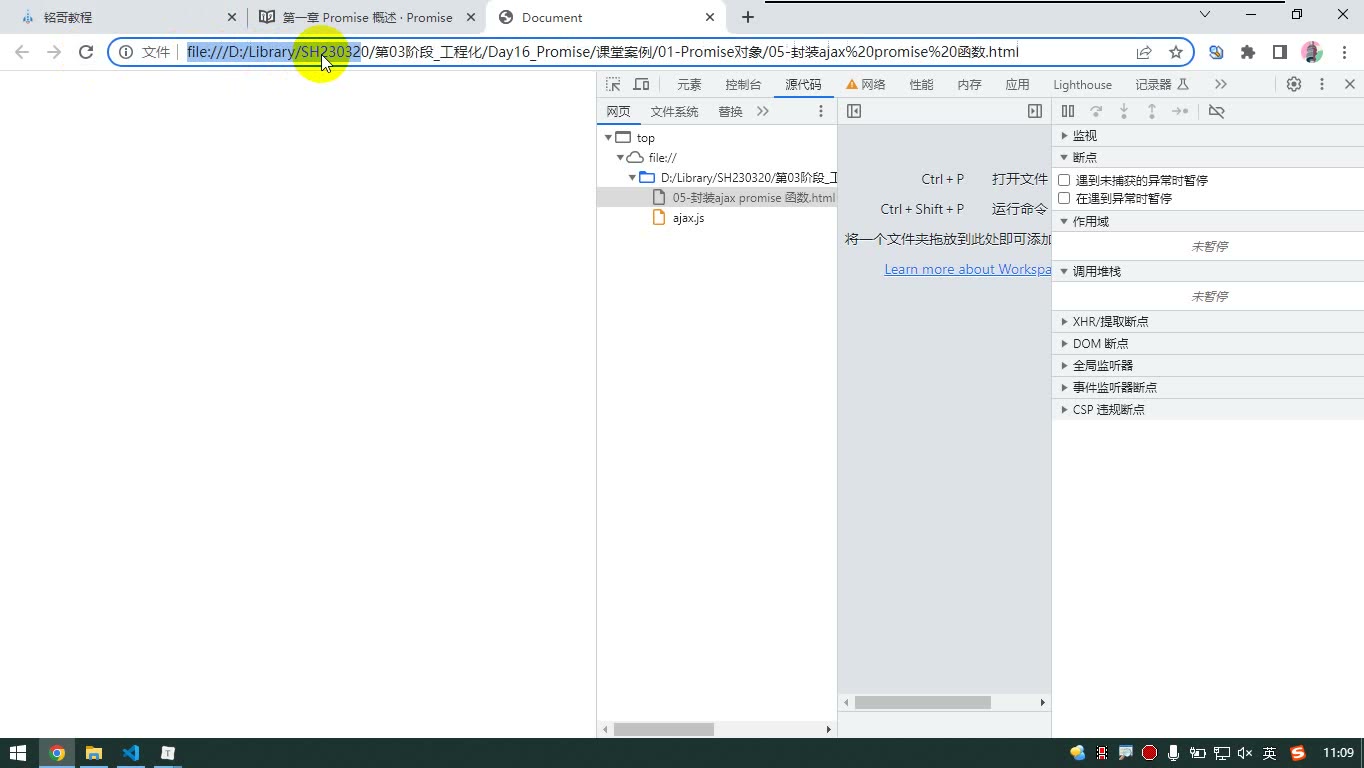Collapse the top frame tree node

608,138
